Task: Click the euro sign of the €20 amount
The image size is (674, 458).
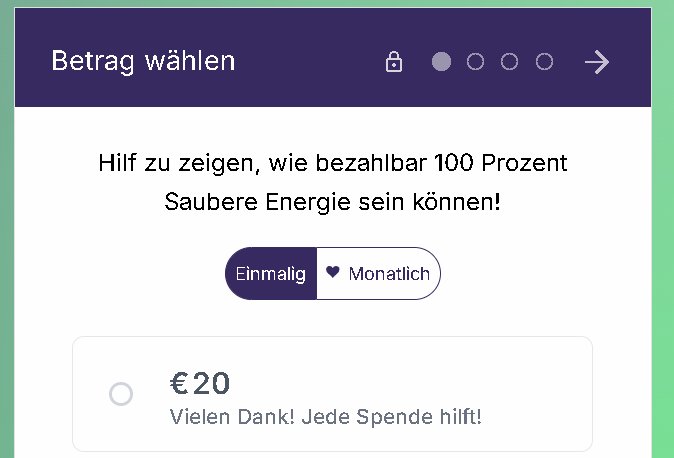Action: (179, 383)
